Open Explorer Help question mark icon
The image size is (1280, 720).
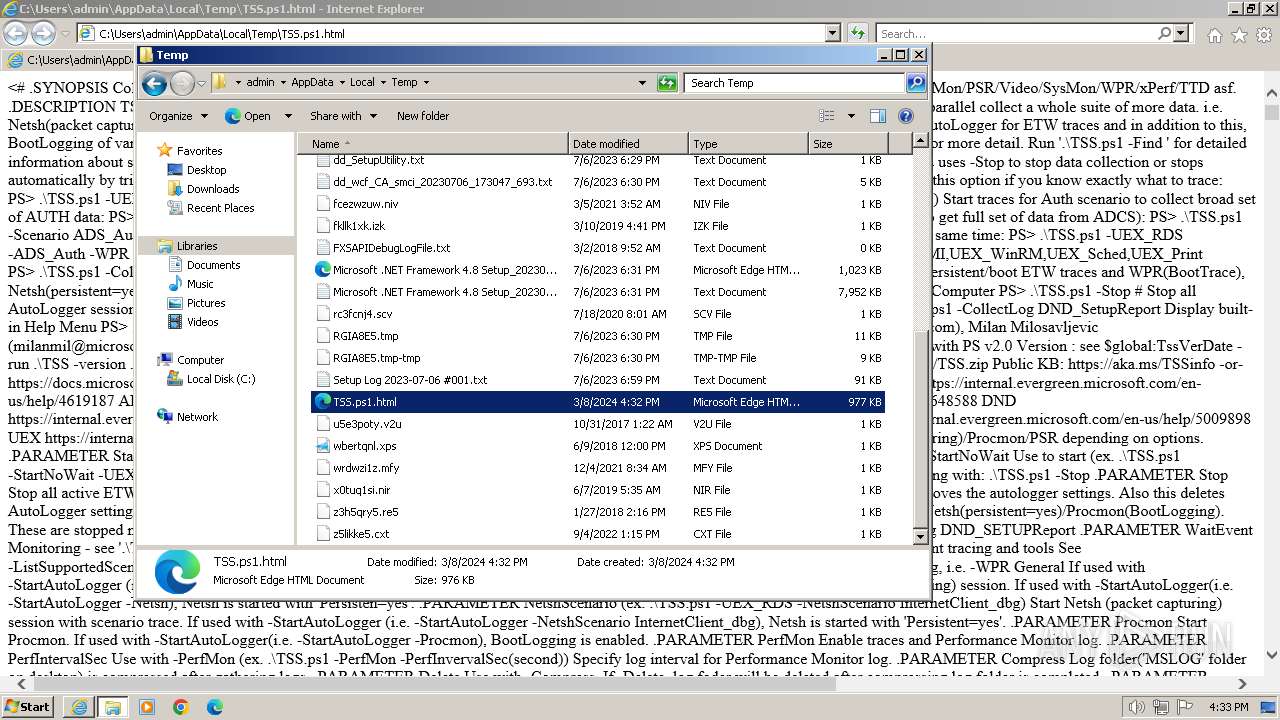click(906, 116)
